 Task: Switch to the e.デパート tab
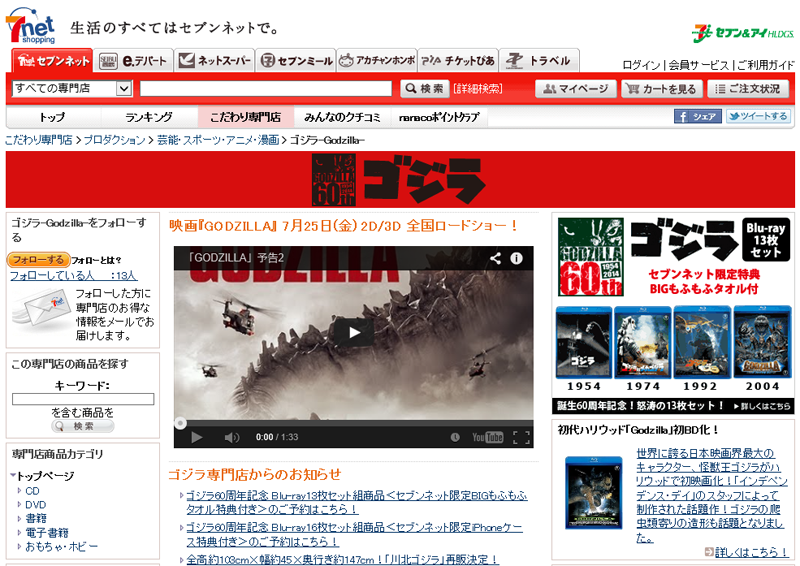click(134, 61)
